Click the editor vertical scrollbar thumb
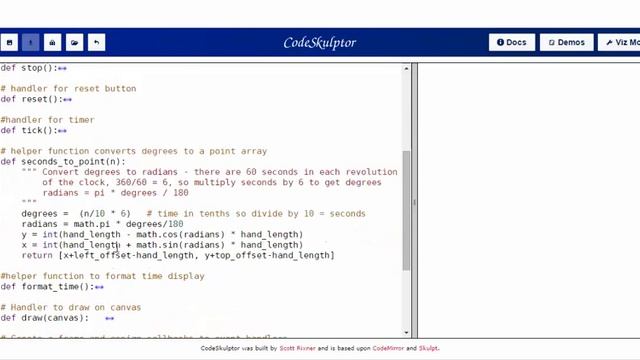640x360 pixels. 406,210
